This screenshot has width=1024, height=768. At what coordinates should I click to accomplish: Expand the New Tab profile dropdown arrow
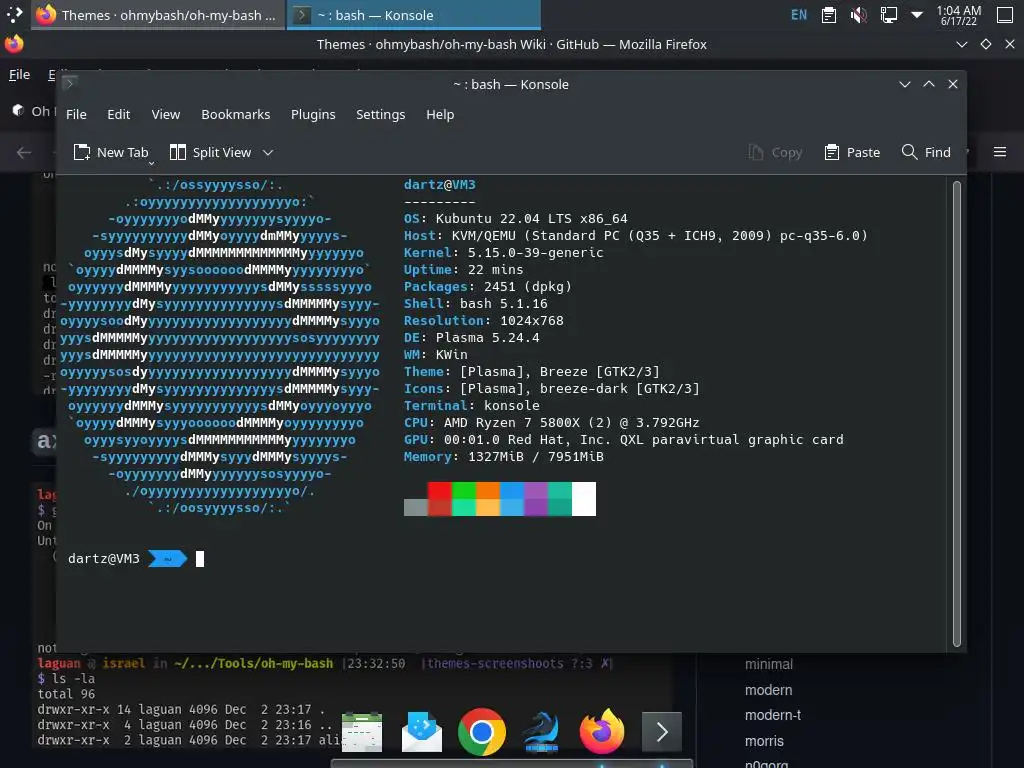tap(151, 162)
